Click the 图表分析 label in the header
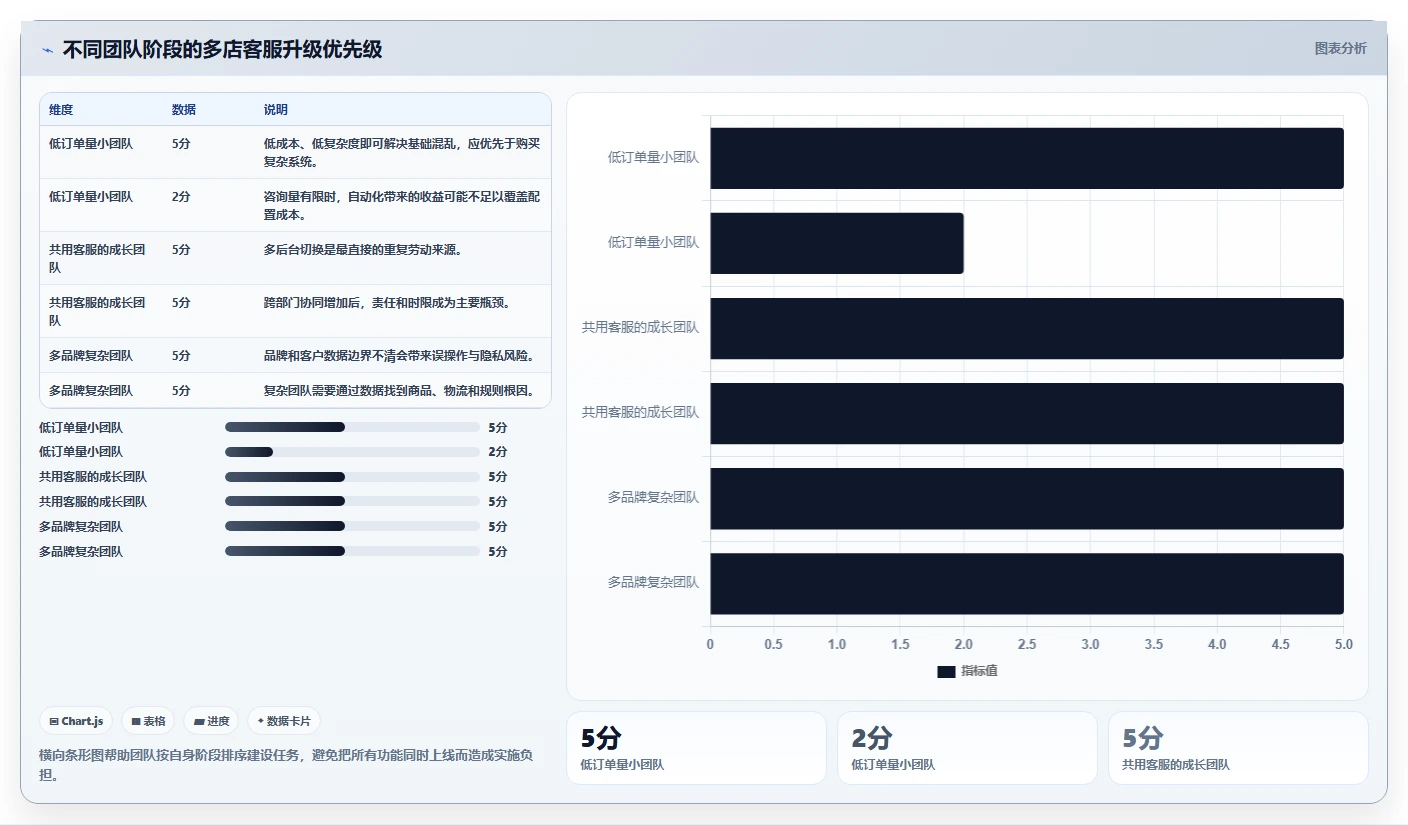Image resolution: width=1408 pixels, height=825 pixels. (1340, 48)
